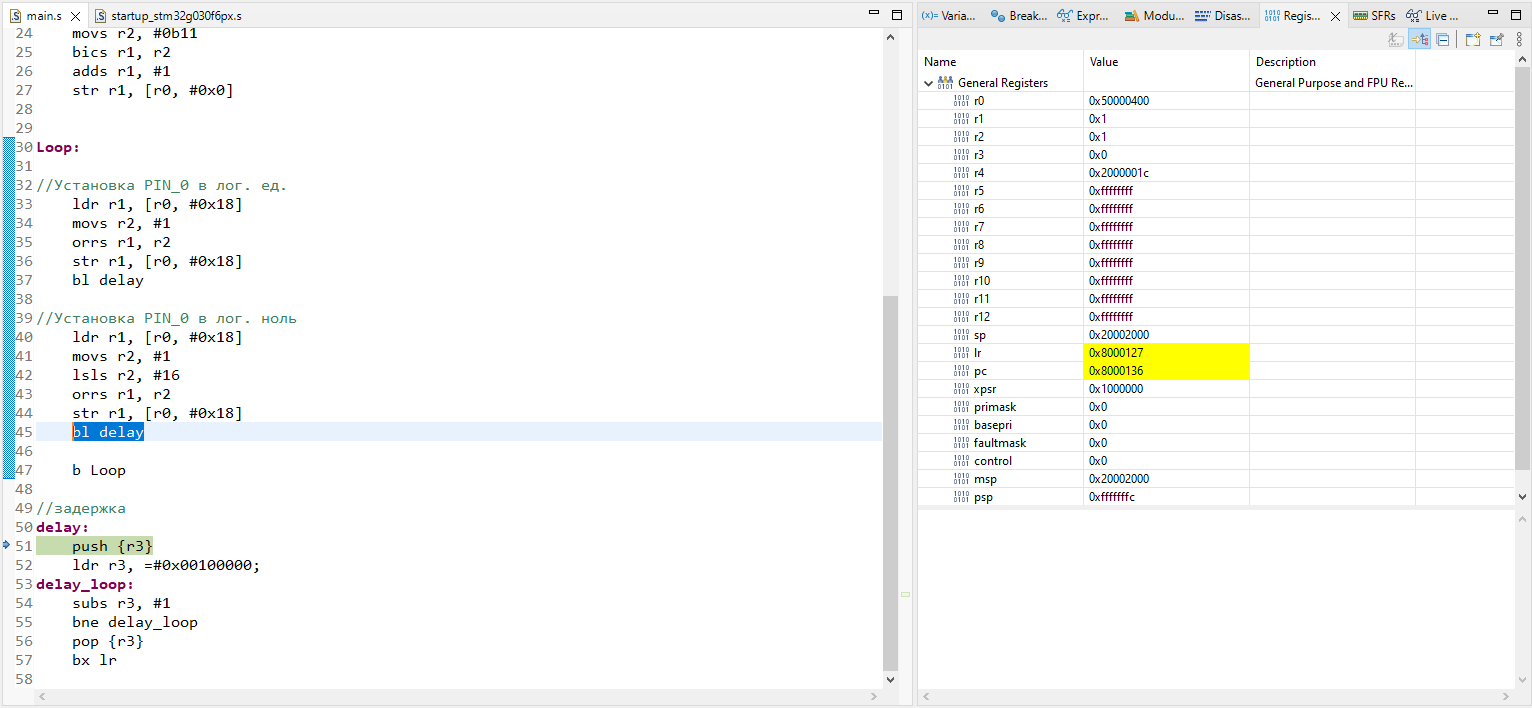Click the highlighted 'bl delay' on line 45
Viewport: 1532px width, 708px height.
(x=108, y=432)
